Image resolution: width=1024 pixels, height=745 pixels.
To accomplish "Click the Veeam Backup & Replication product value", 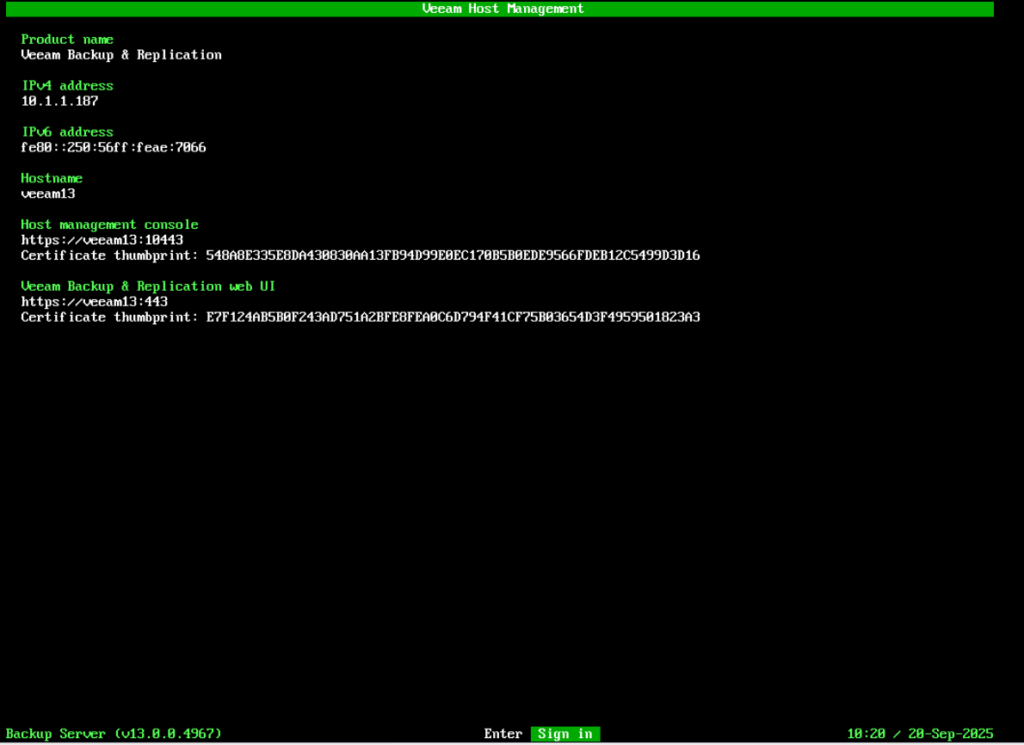I will pos(121,55).
